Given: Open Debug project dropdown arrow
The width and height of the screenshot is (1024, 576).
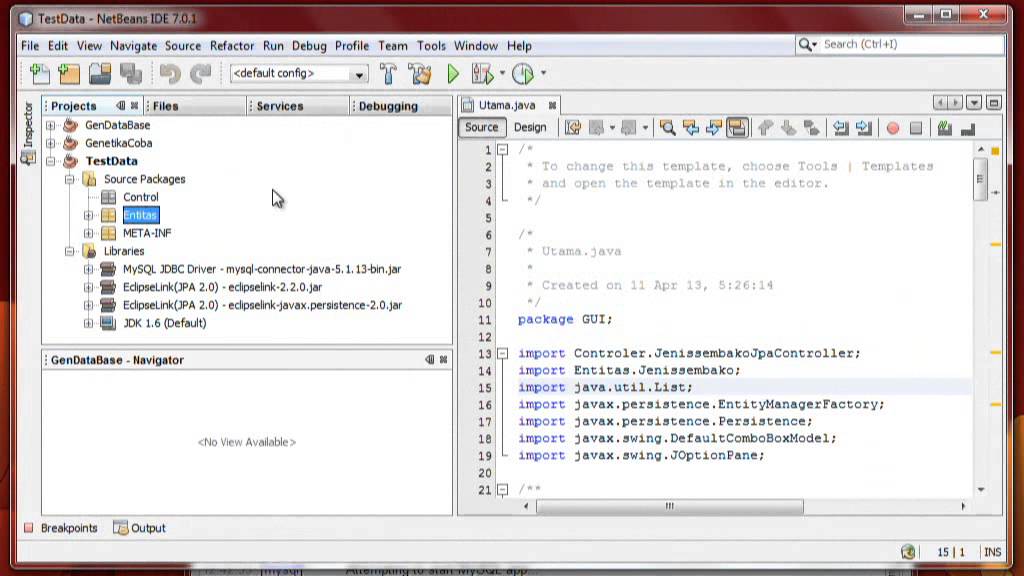Looking at the screenshot, I should [x=502, y=73].
